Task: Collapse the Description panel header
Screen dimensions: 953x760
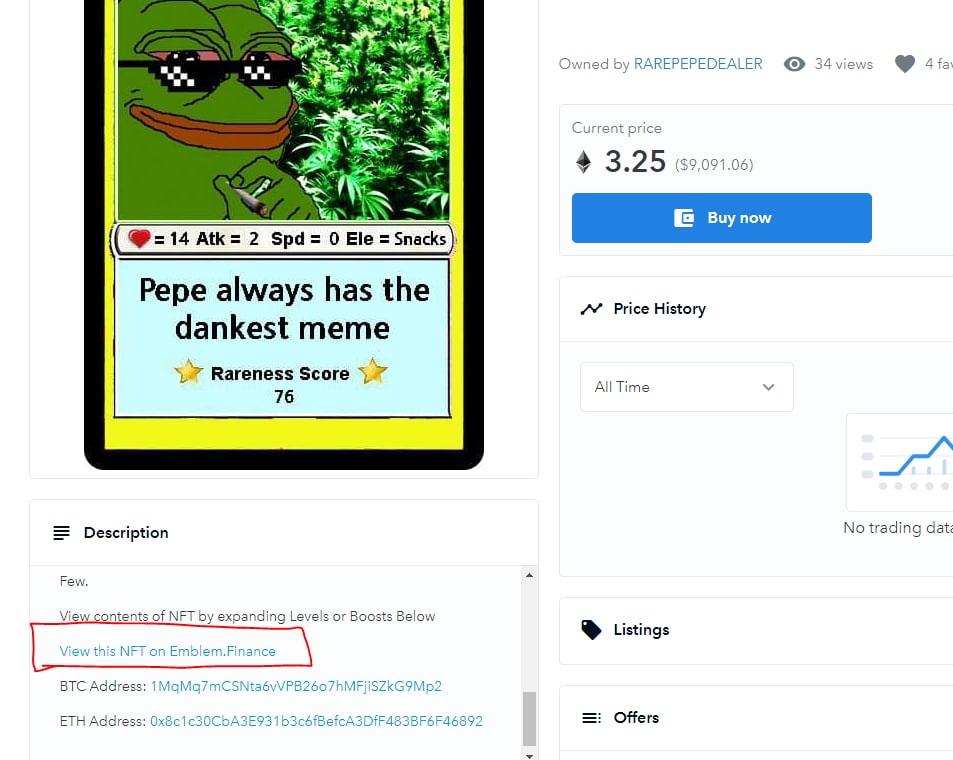Action: [x=284, y=533]
